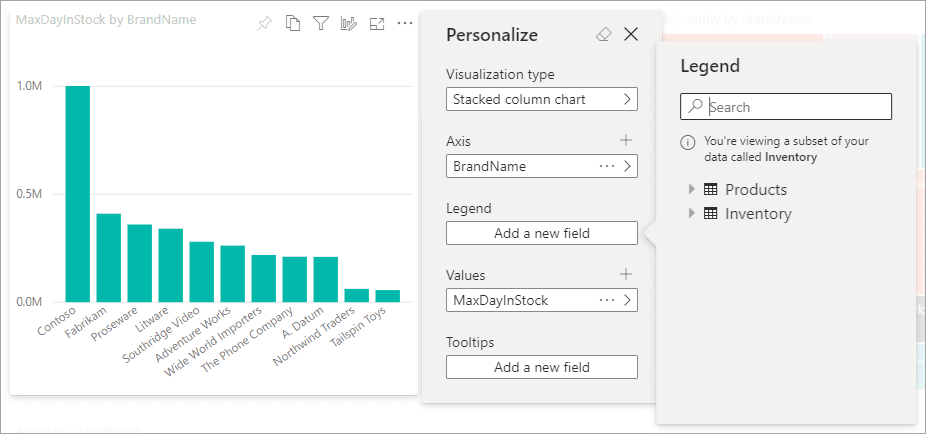The height and width of the screenshot is (434, 926).
Task: Expand the Products table
Action: [x=690, y=189]
